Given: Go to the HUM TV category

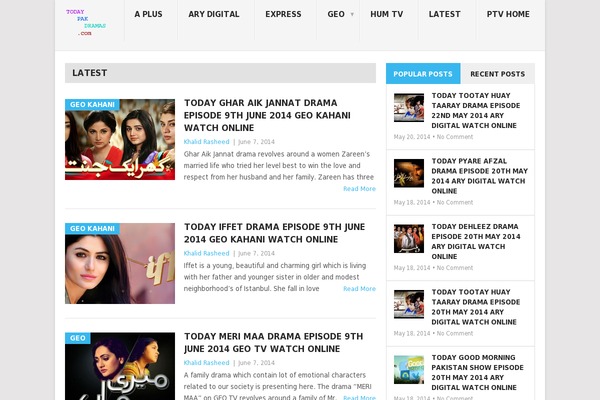Looking at the screenshot, I should tap(387, 15).
